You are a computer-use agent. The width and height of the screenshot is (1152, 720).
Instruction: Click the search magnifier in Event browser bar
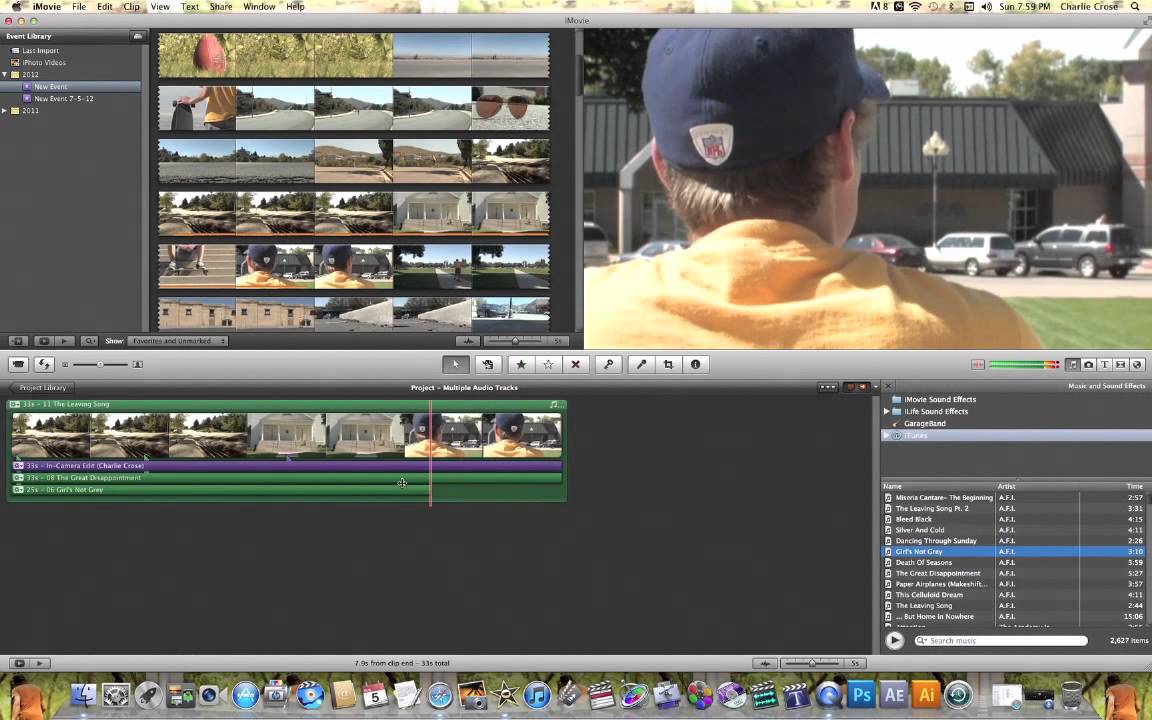[x=89, y=341]
